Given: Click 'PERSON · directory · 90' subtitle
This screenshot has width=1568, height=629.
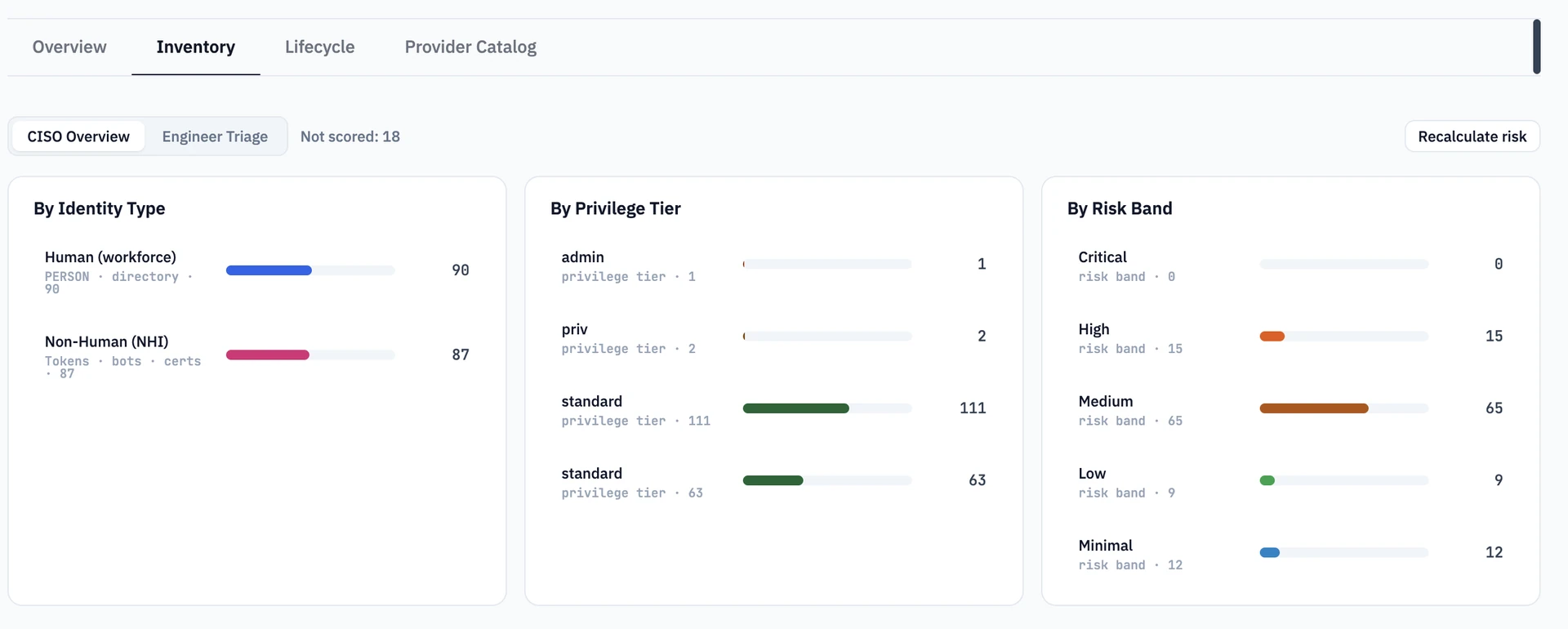Looking at the screenshot, I should pyautogui.click(x=119, y=283).
